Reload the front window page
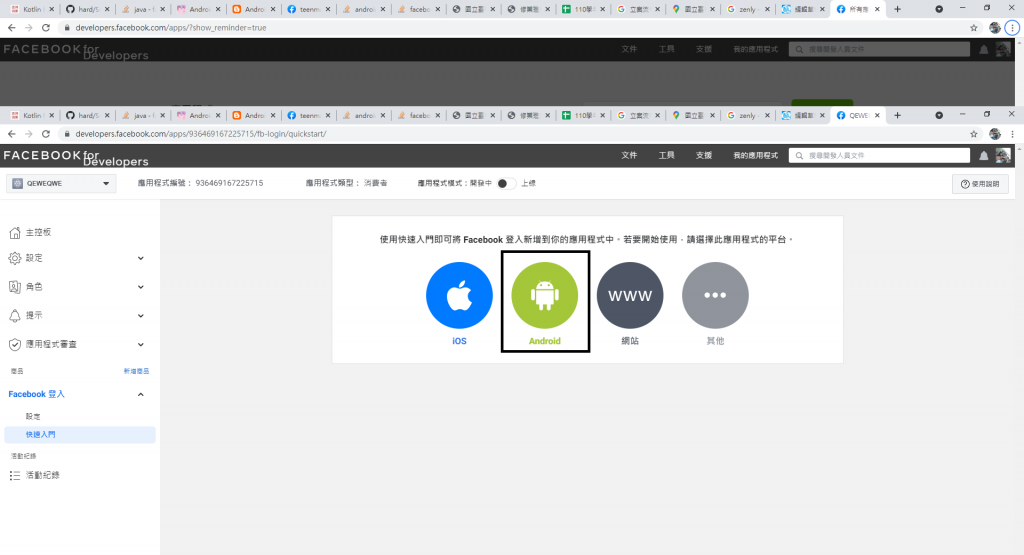This screenshot has height=555, width=1024. pos(46,134)
